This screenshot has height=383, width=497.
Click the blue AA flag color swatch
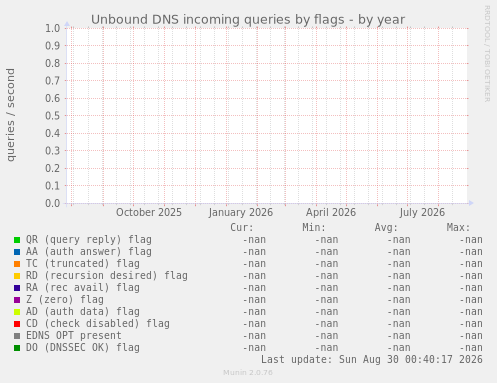(17, 252)
